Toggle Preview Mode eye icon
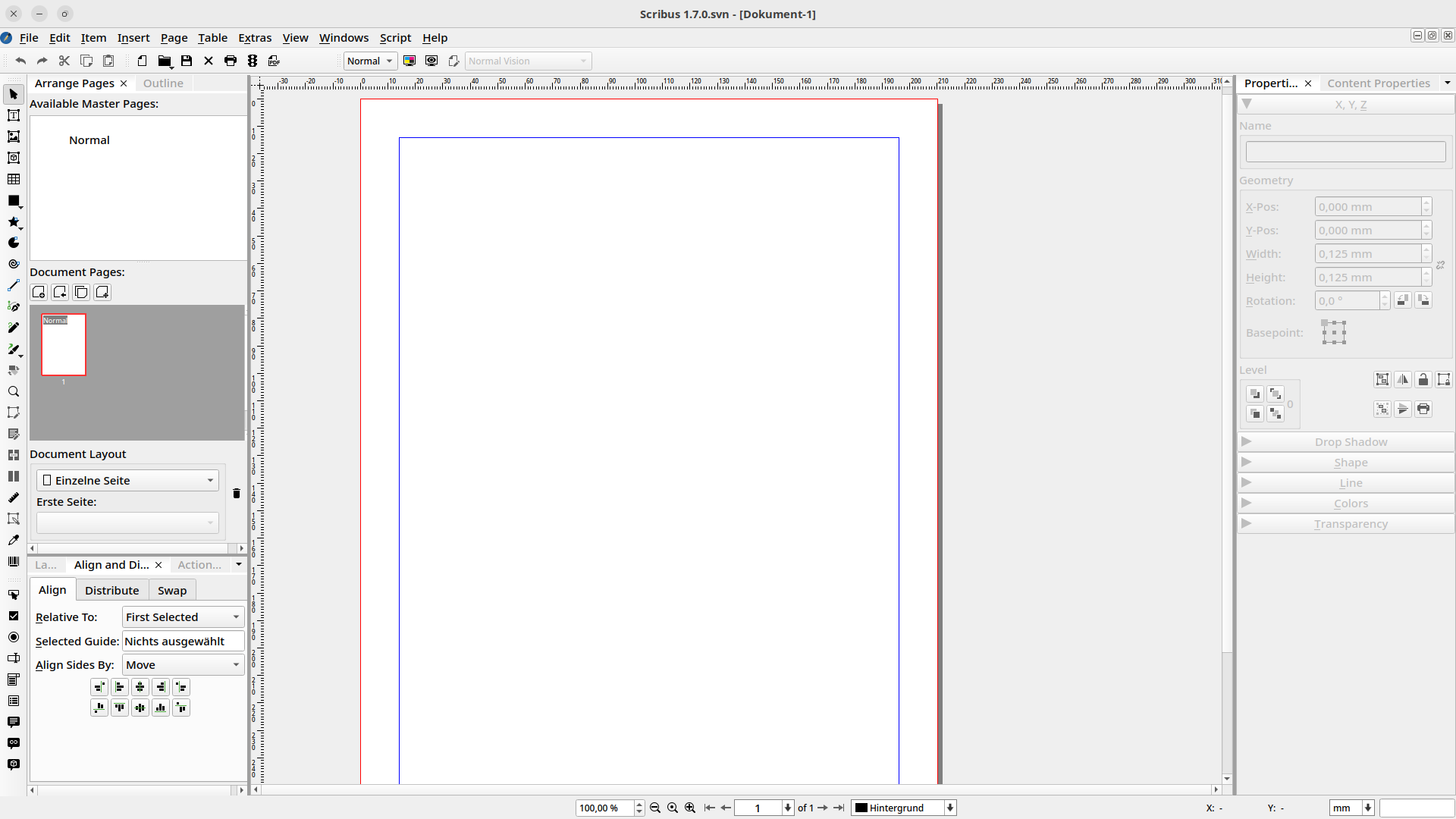The width and height of the screenshot is (1456, 819). (x=431, y=61)
